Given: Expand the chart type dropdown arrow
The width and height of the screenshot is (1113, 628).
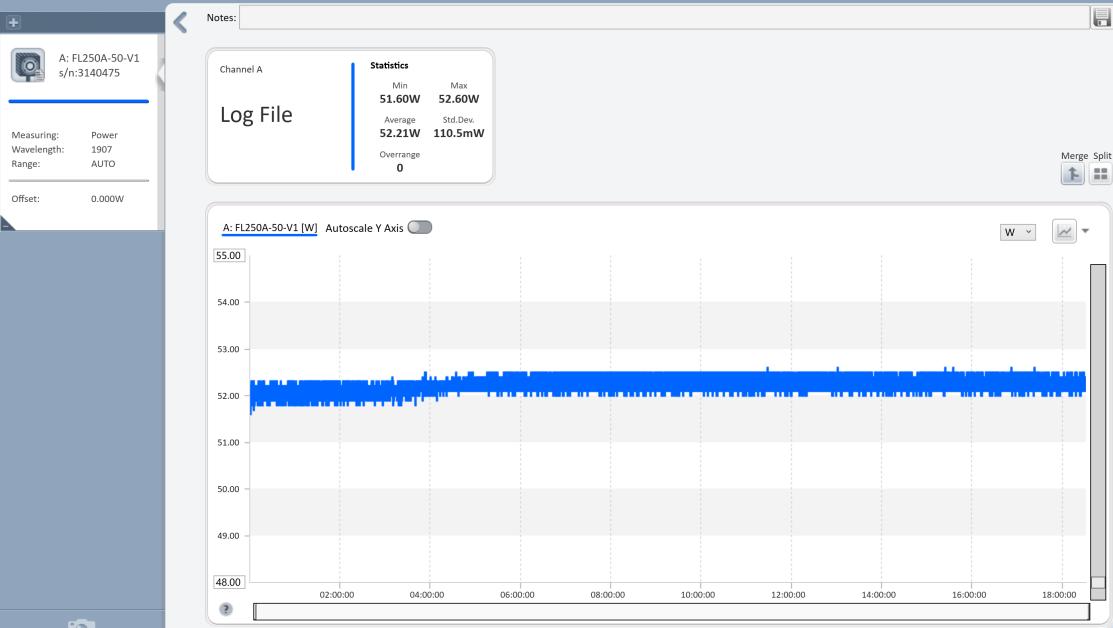Looking at the screenshot, I should (1085, 231).
